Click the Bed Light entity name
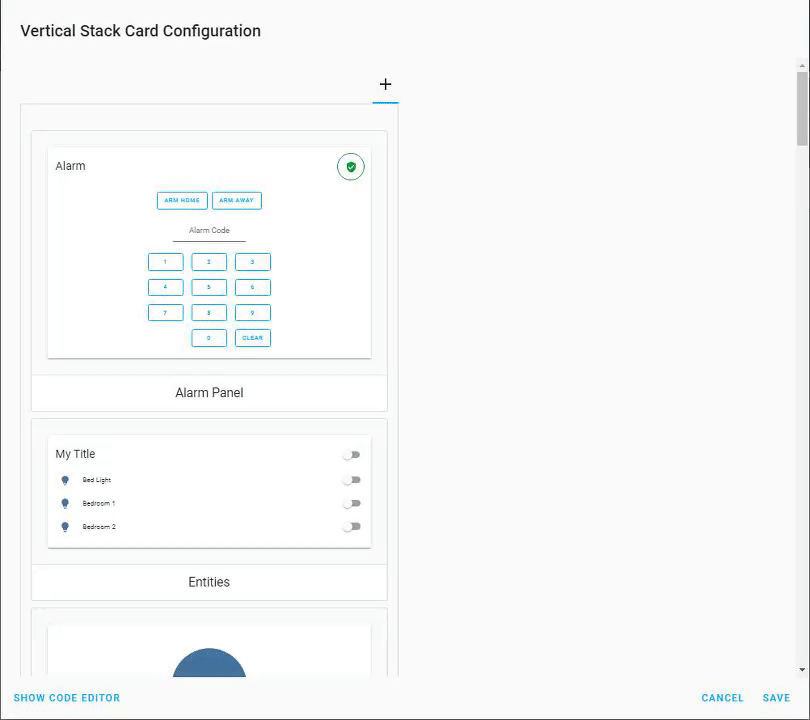Screen dimensions: 810x720 97,480
